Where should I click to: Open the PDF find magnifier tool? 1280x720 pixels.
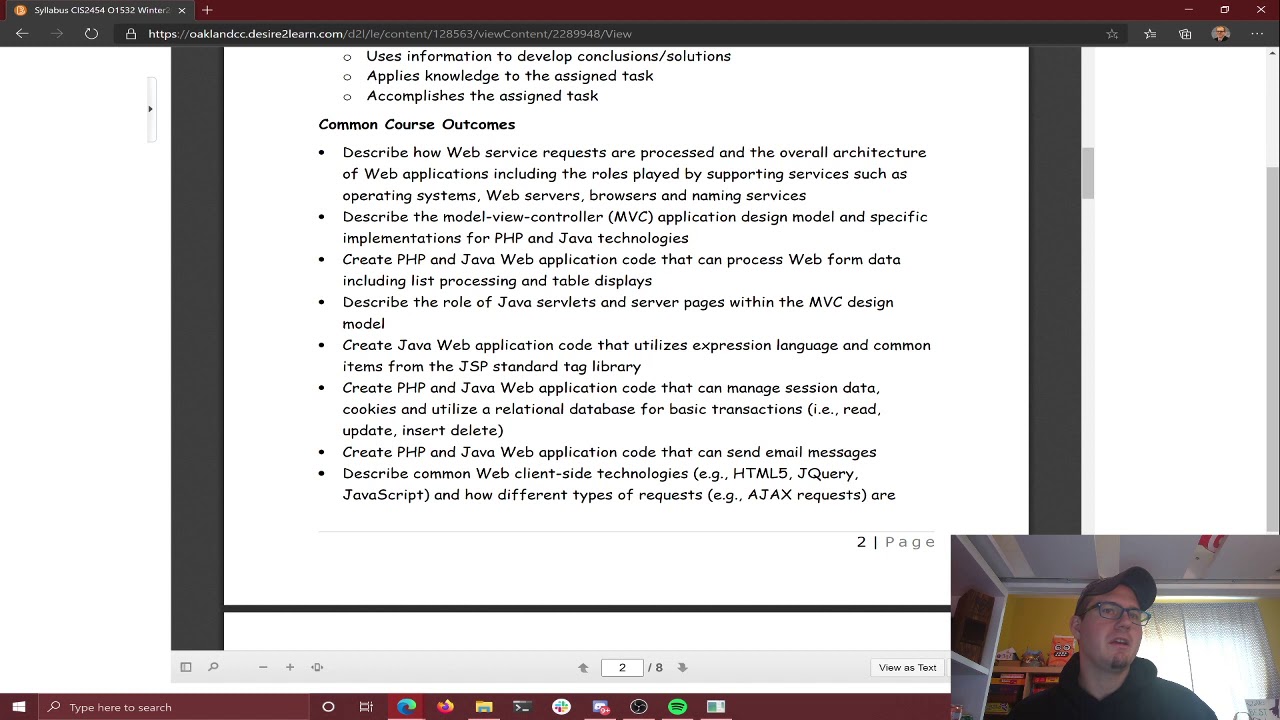(213, 667)
